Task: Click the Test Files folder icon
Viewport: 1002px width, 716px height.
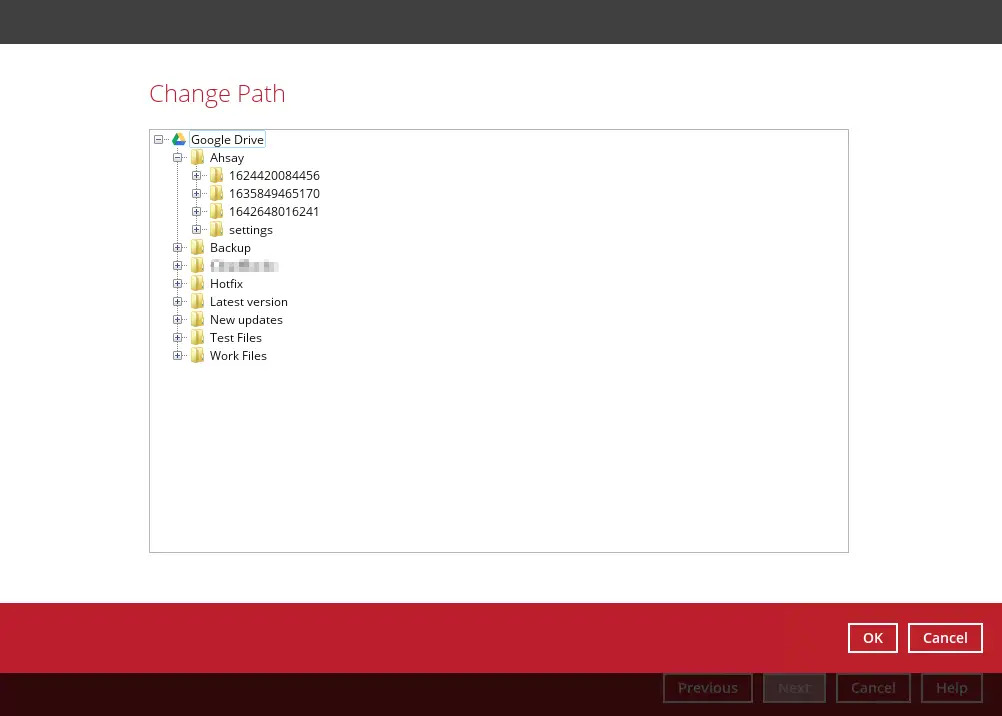Action: [198, 338]
